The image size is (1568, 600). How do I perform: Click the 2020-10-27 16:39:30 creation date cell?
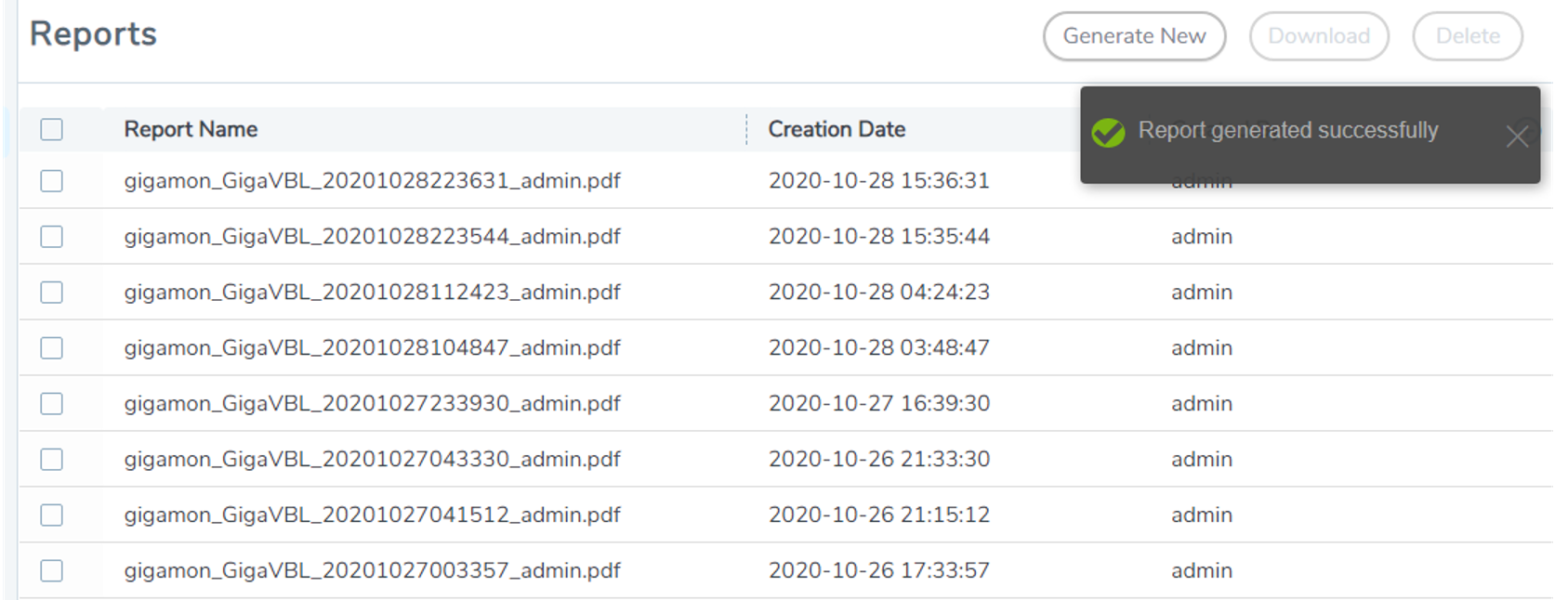pyautogui.click(x=878, y=404)
